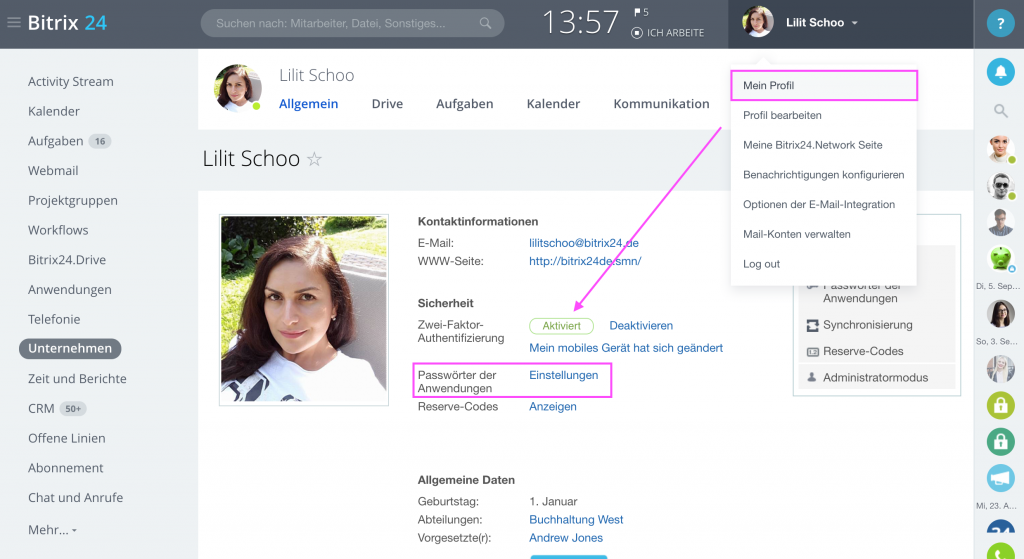Image resolution: width=1024 pixels, height=559 pixels.
Task: Click Deaktivieren for two-factor authentication
Action: click(x=641, y=326)
